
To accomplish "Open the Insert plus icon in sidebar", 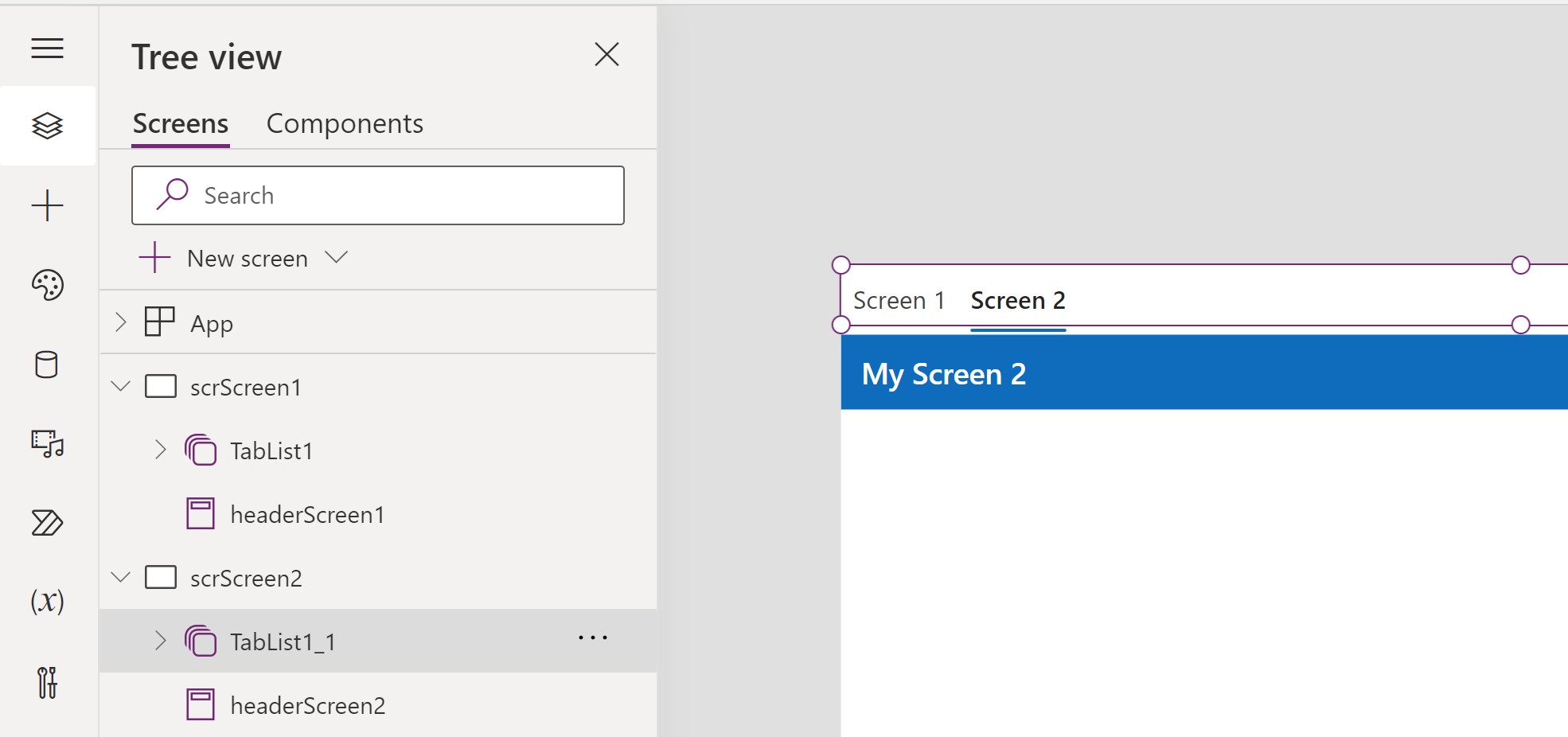I will point(48,205).
